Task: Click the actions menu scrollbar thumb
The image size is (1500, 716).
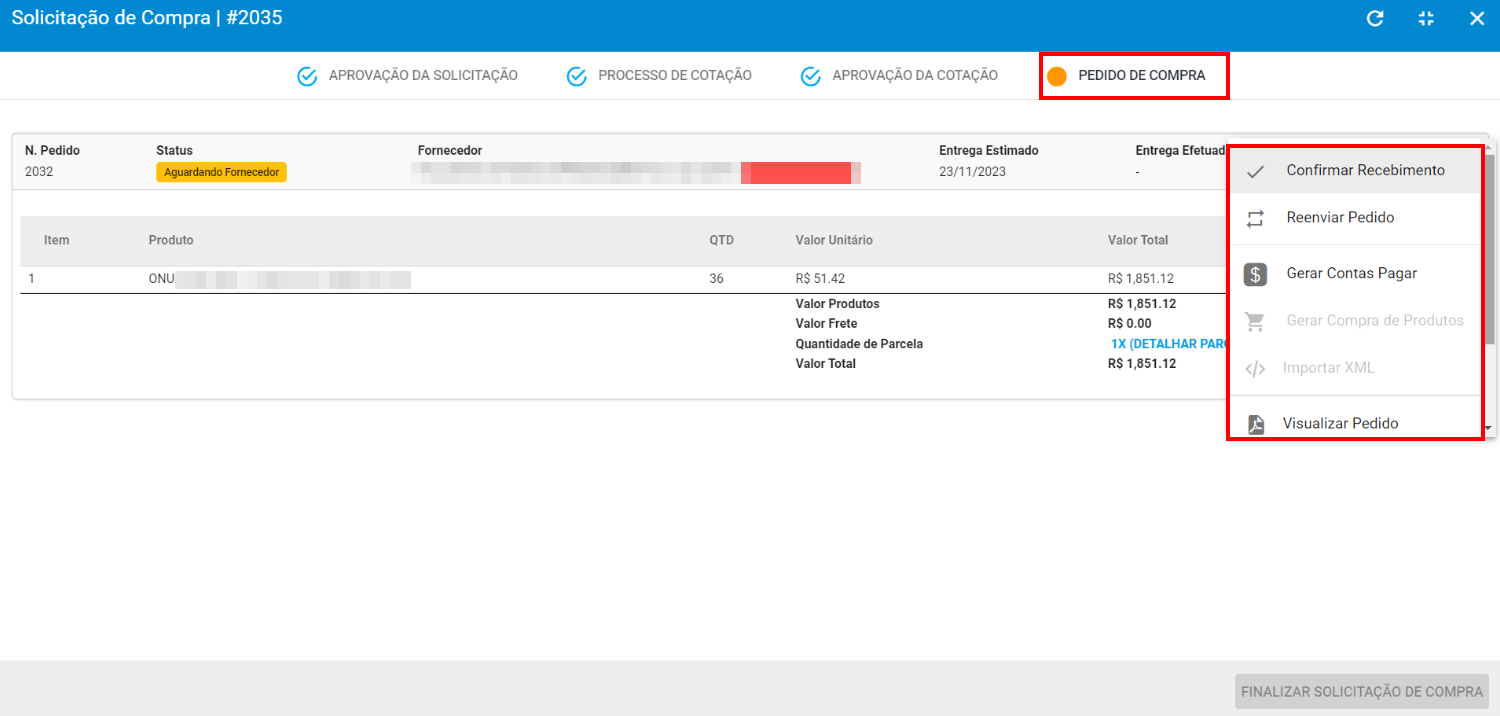Action: [x=1490, y=250]
